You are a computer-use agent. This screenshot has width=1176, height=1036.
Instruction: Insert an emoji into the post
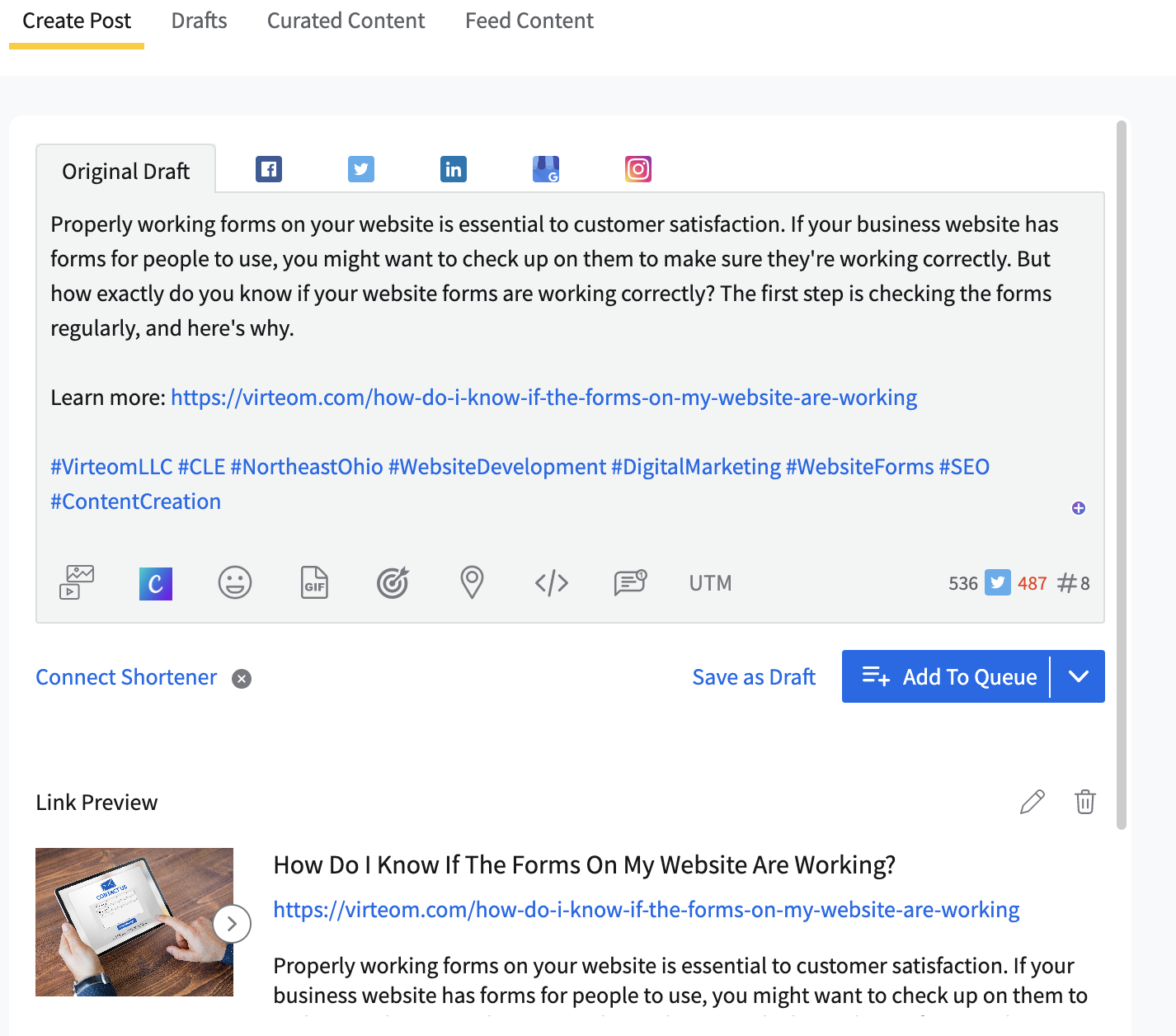(235, 583)
